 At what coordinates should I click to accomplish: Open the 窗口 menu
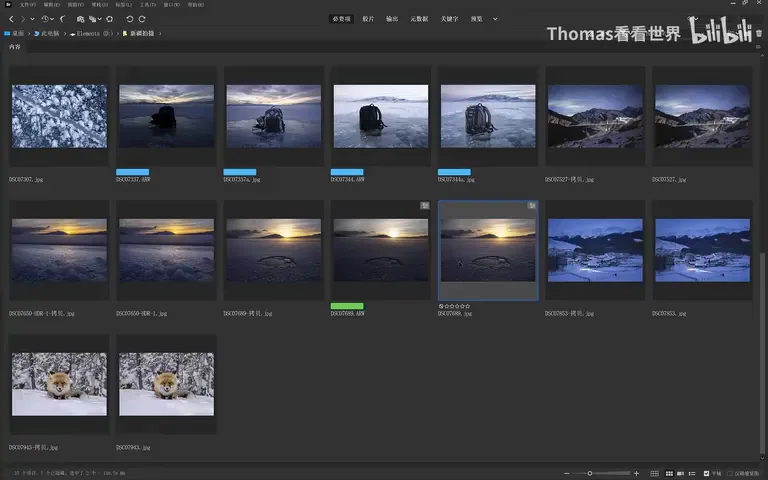[x=171, y=4]
